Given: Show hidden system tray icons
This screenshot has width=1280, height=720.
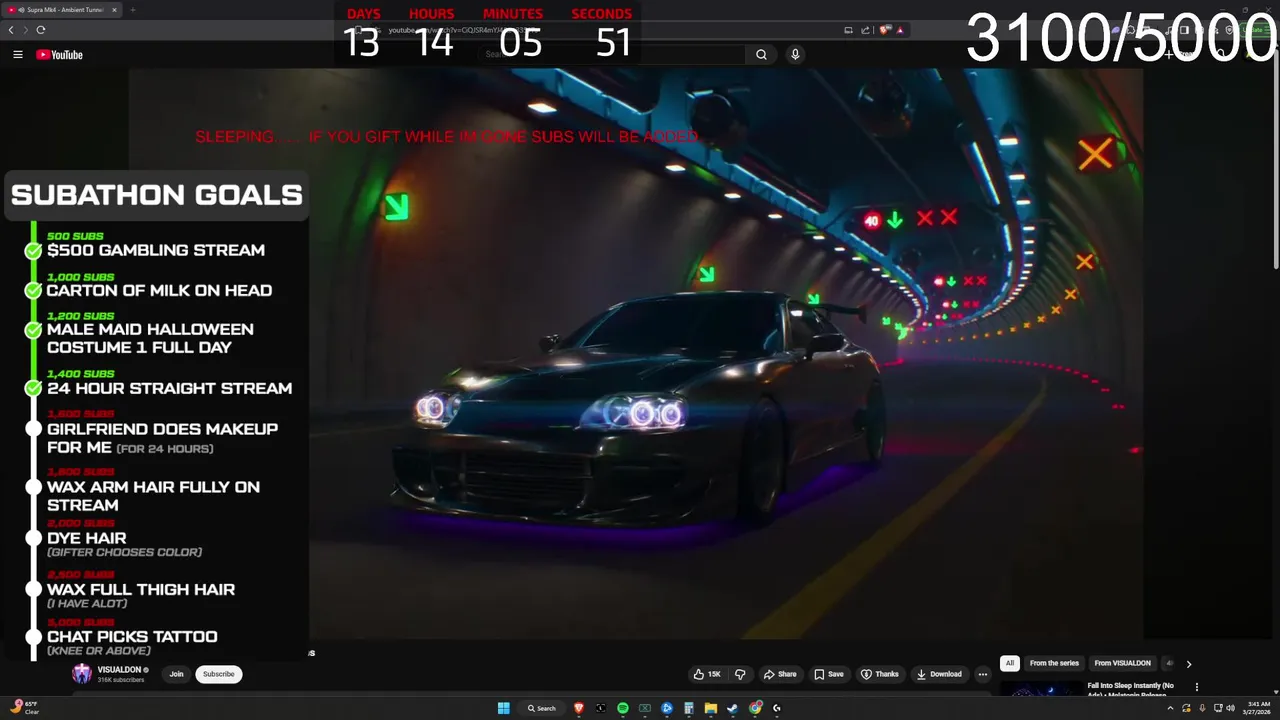Looking at the screenshot, I should [1170, 708].
